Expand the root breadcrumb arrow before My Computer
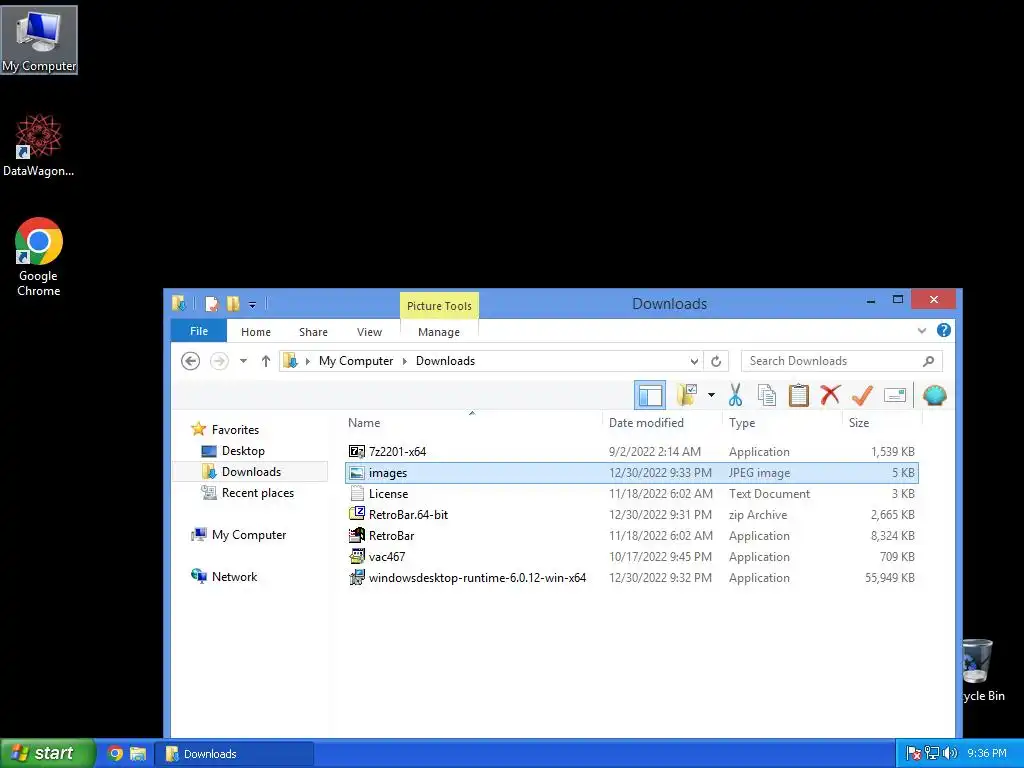This screenshot has height=768, width=1024. pyautogui.click(x=308, y=361)
